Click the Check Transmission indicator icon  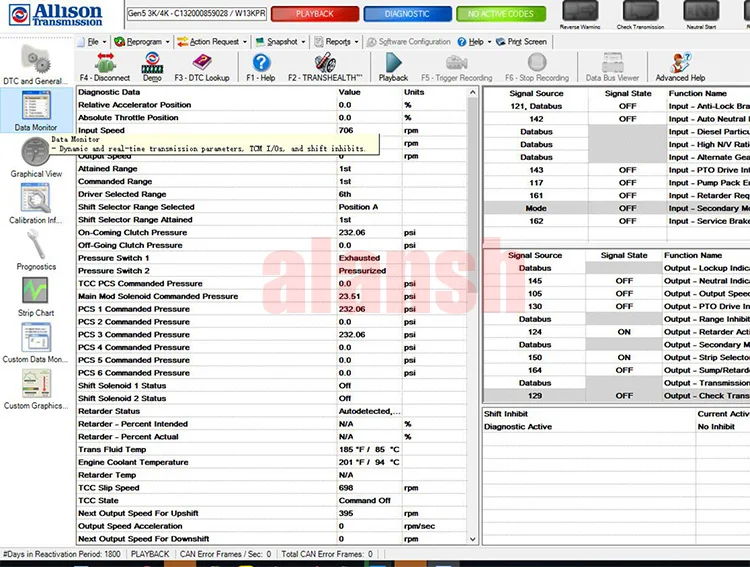pos(640,11)
